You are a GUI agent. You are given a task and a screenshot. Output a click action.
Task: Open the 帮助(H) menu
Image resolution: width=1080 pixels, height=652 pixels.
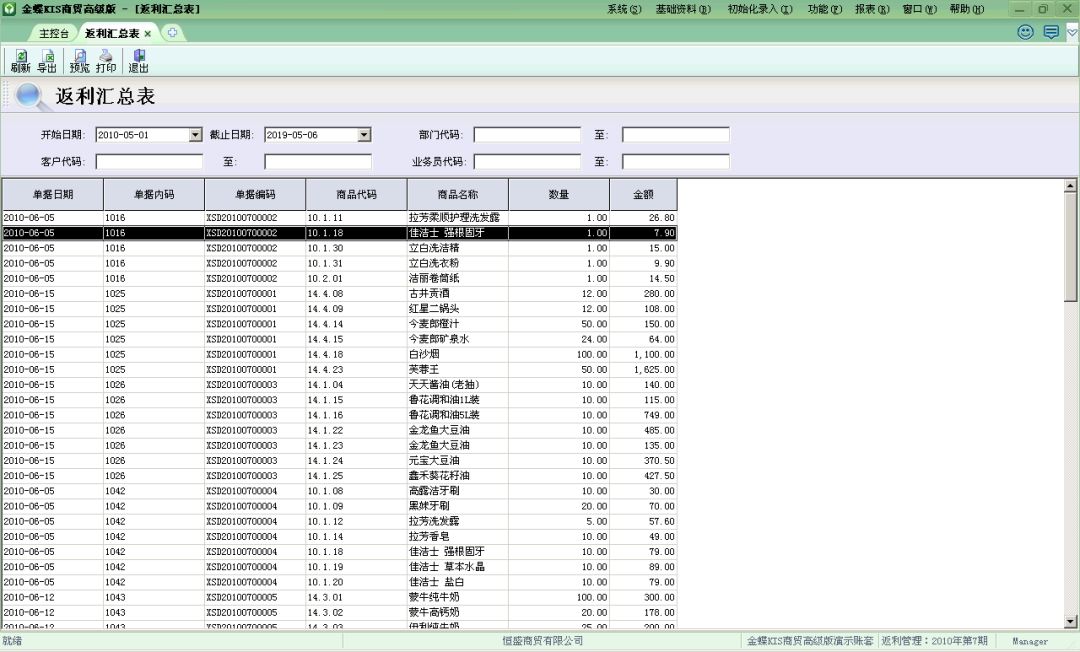(x=966, y=9)
